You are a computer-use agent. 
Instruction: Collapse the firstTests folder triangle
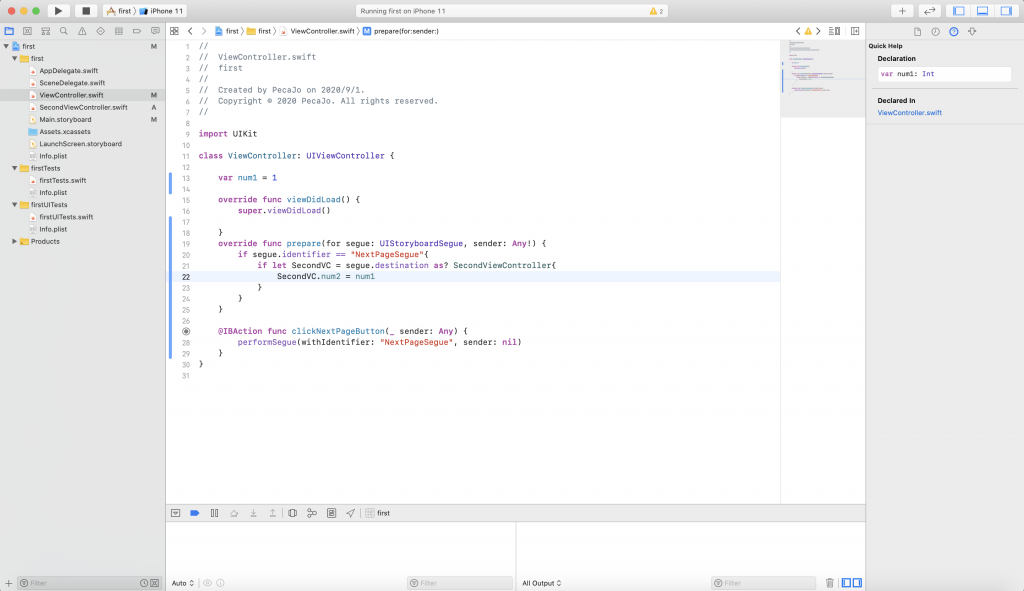tap(14, 168)
